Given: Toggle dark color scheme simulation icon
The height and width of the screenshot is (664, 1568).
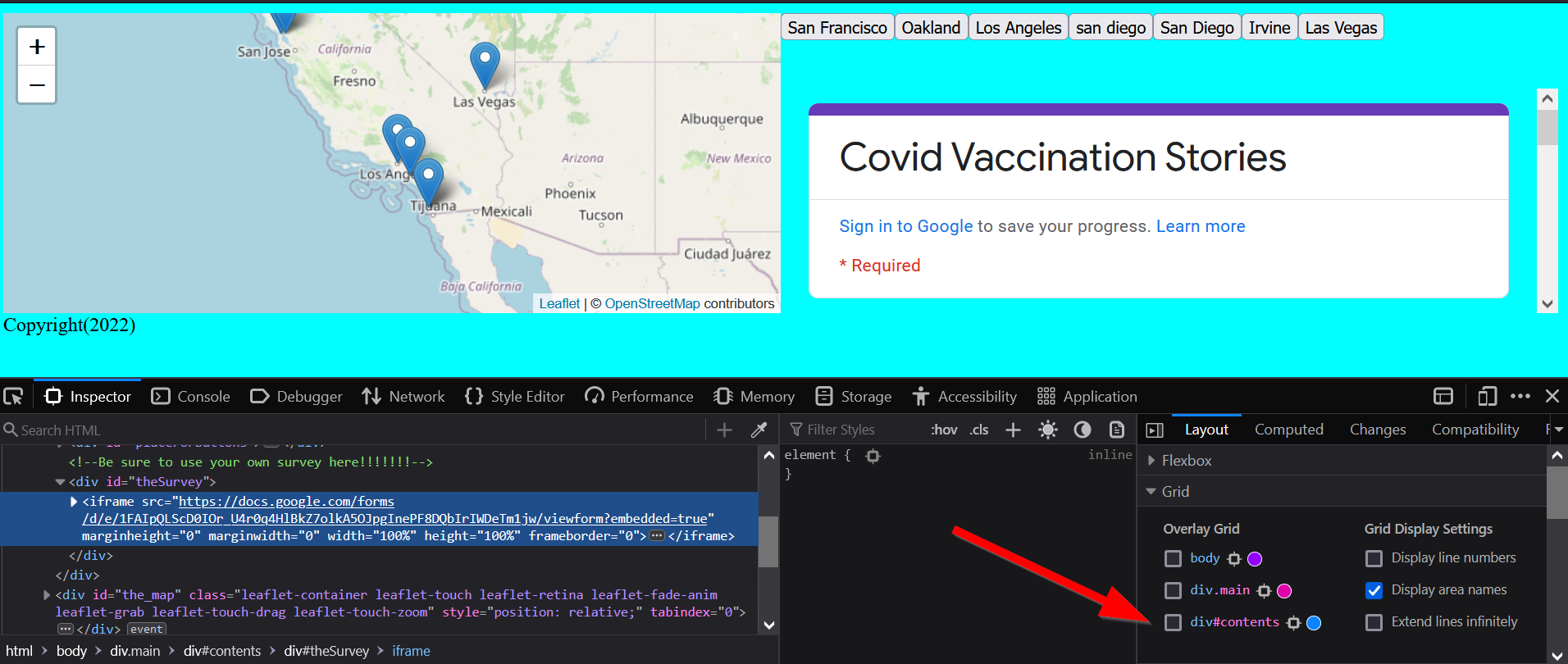Looking at the screenshot, I should (1083, 430).
